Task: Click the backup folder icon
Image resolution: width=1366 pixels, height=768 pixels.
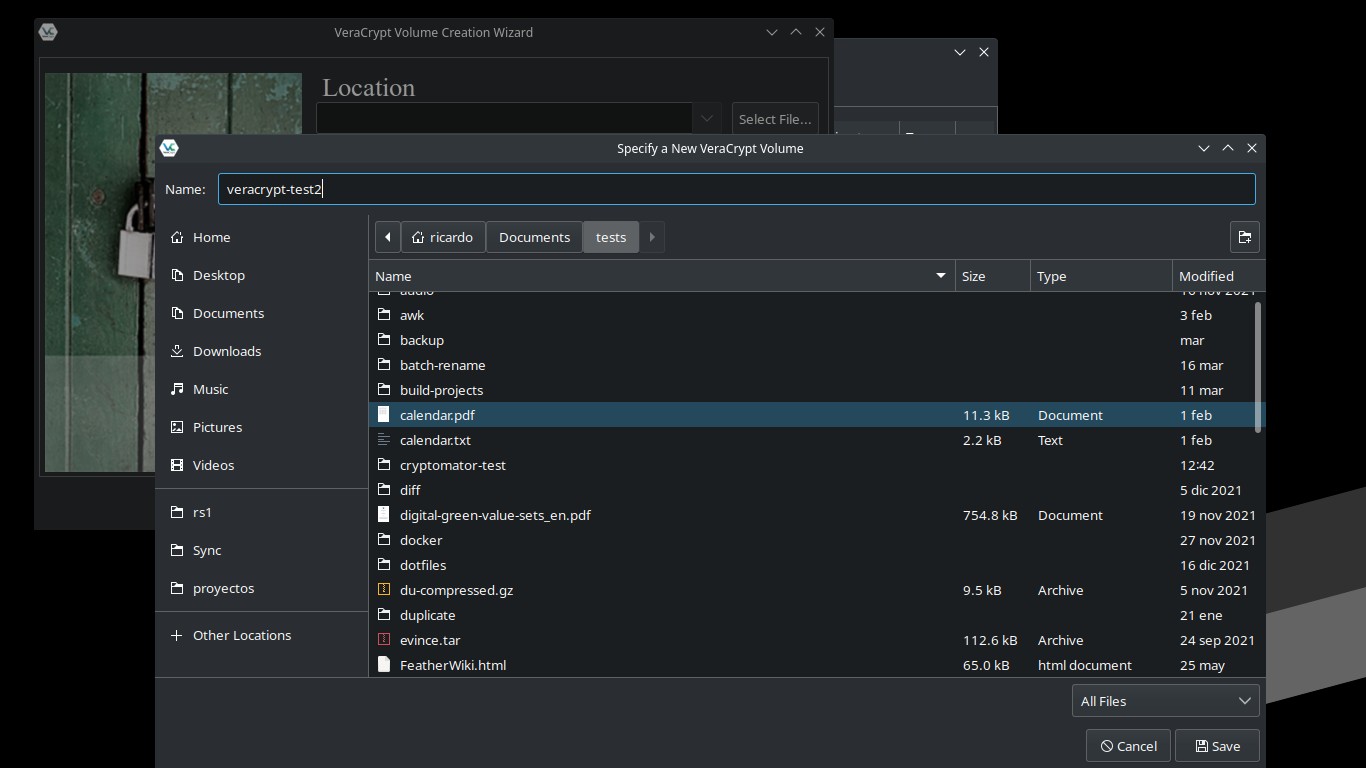Action: point(383,339)
